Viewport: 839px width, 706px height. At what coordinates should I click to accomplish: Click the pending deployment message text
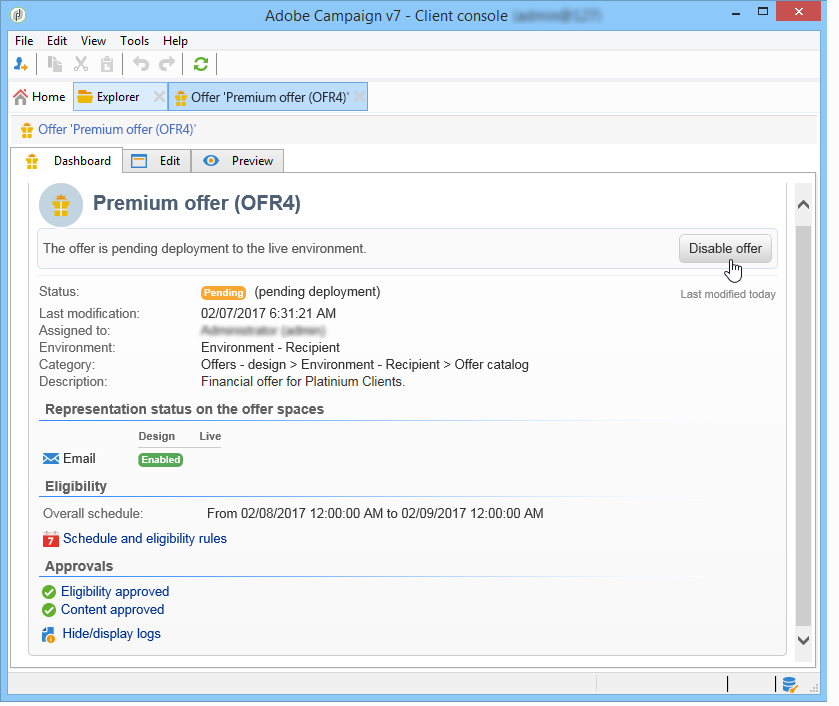click(x=204, y=248)
